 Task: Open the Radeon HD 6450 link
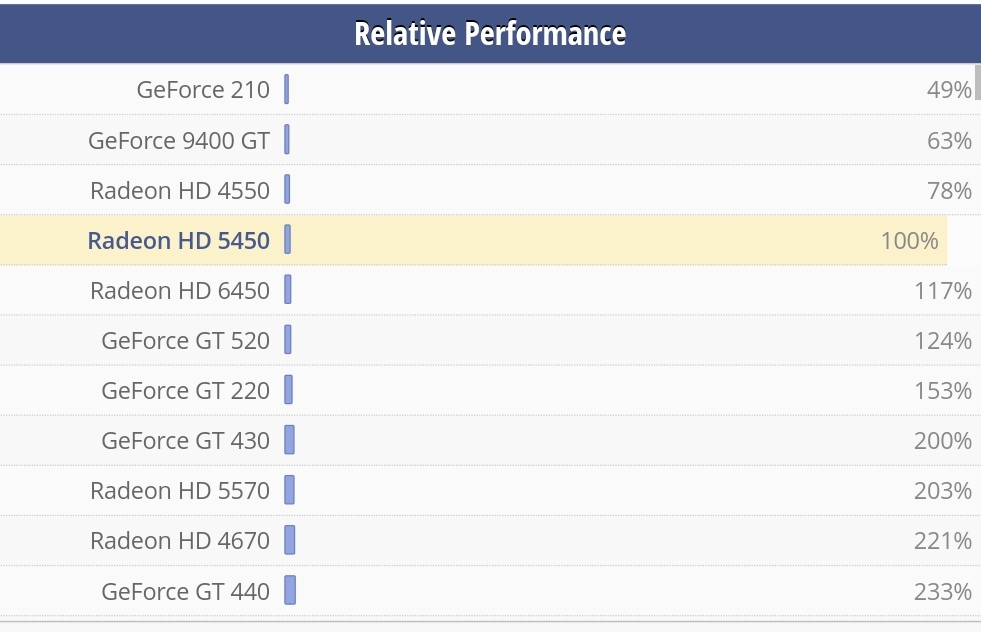pyautogui.click(x=180, y=290)
